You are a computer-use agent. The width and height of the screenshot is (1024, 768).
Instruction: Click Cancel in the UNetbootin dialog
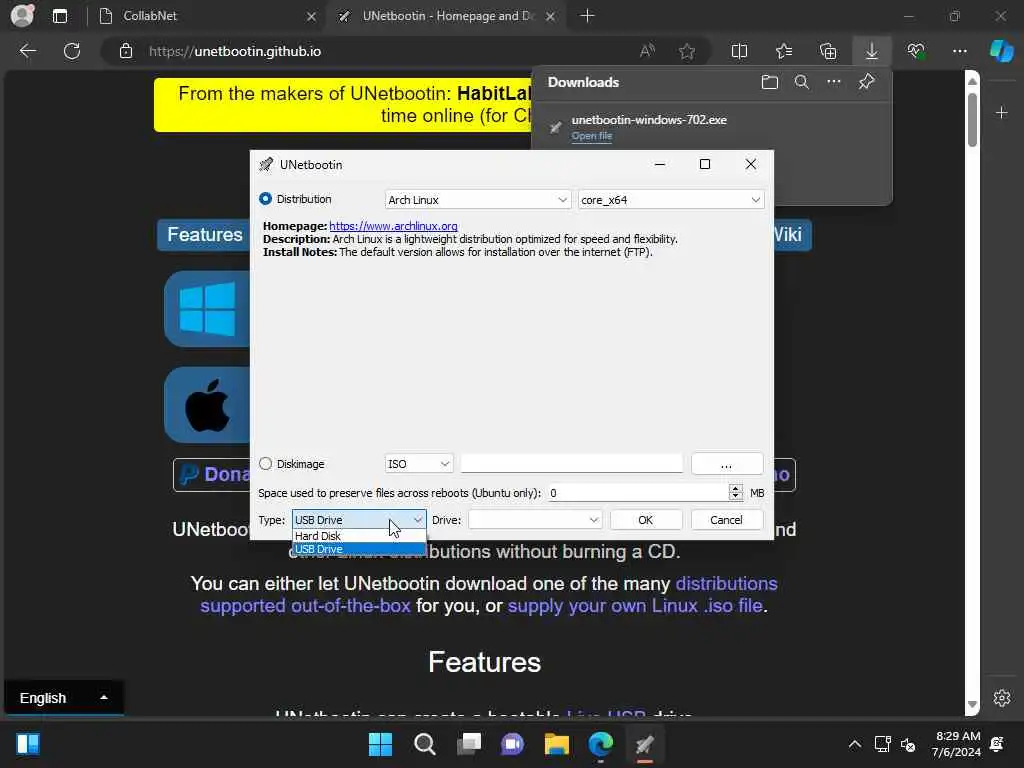coord(727,520)
